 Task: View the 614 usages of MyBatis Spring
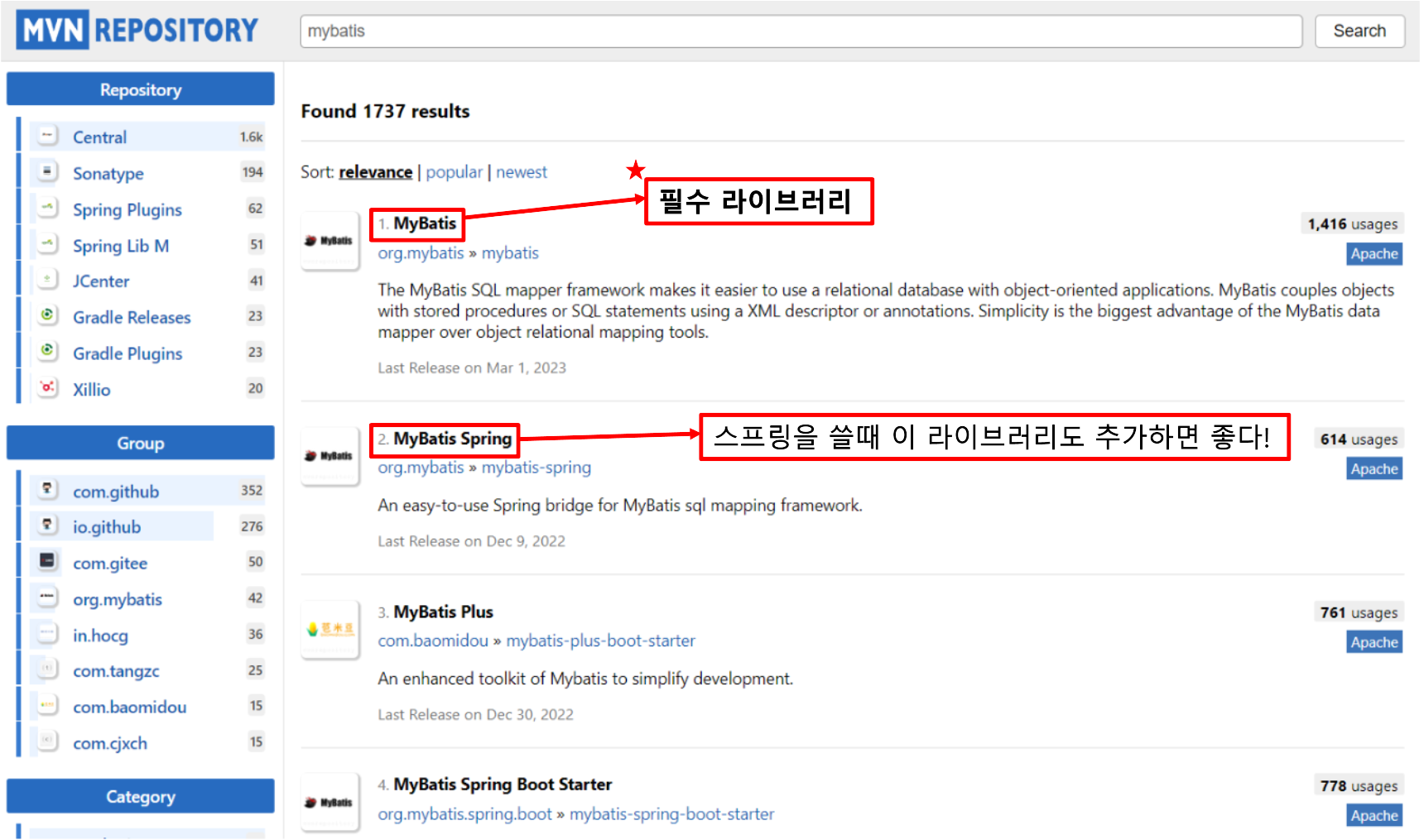pos(1359,439)
